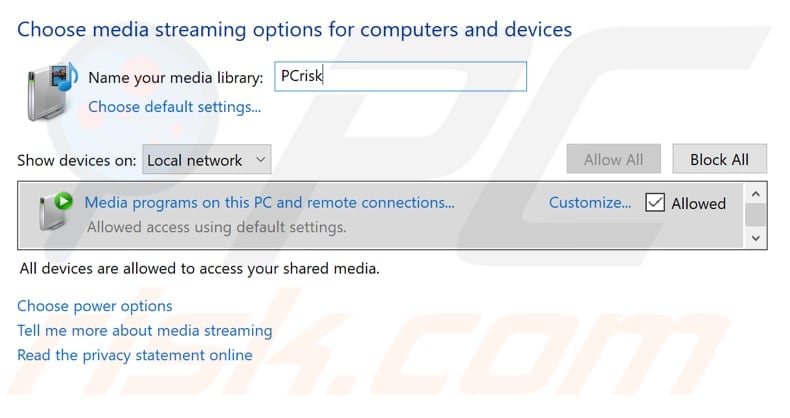Open the Show devices on dropdown
790x418 pixels.
207,160
